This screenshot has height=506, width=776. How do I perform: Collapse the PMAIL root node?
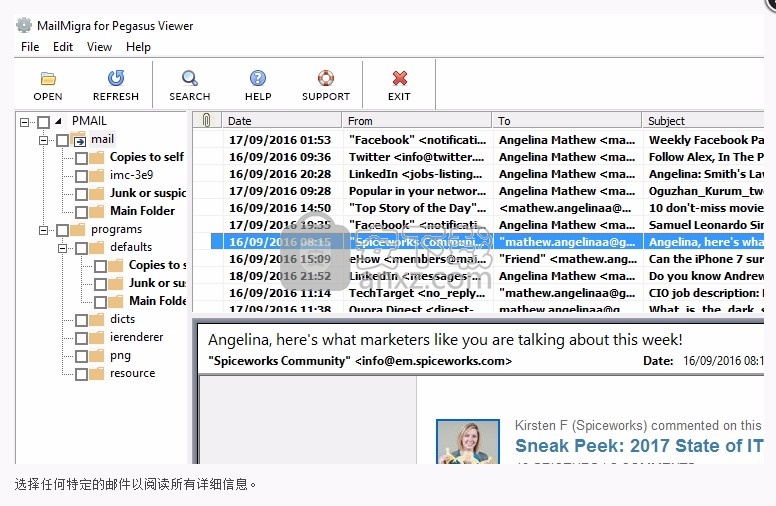coord(24,122)
